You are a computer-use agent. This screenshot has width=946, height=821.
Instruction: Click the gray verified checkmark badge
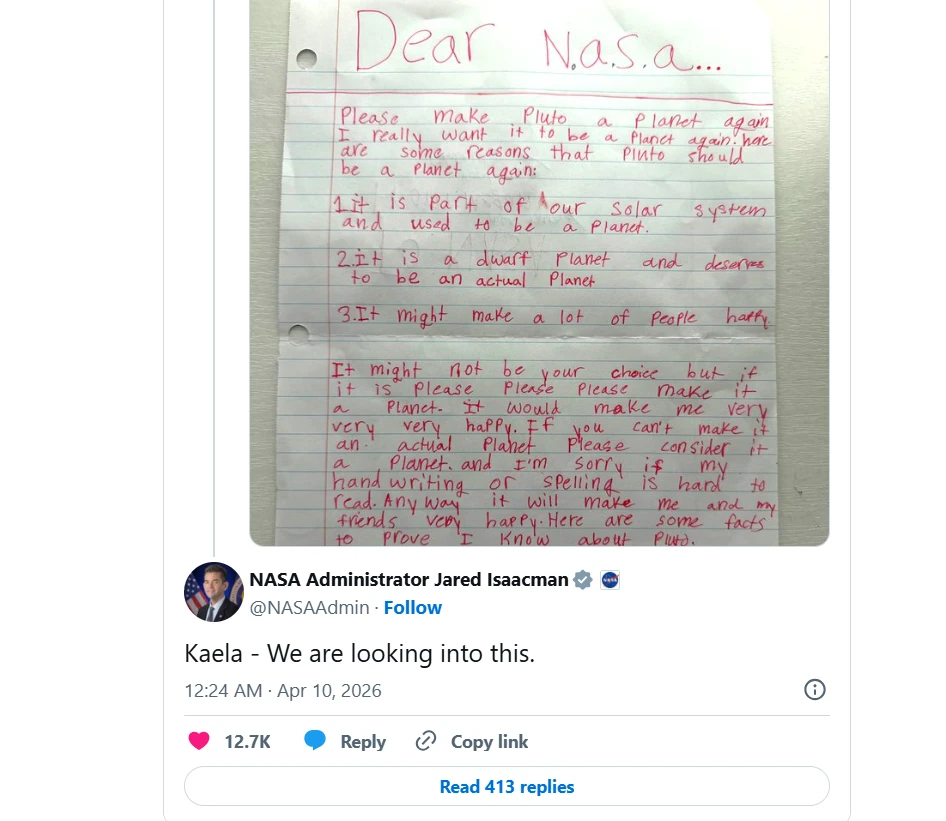(583, 579)
